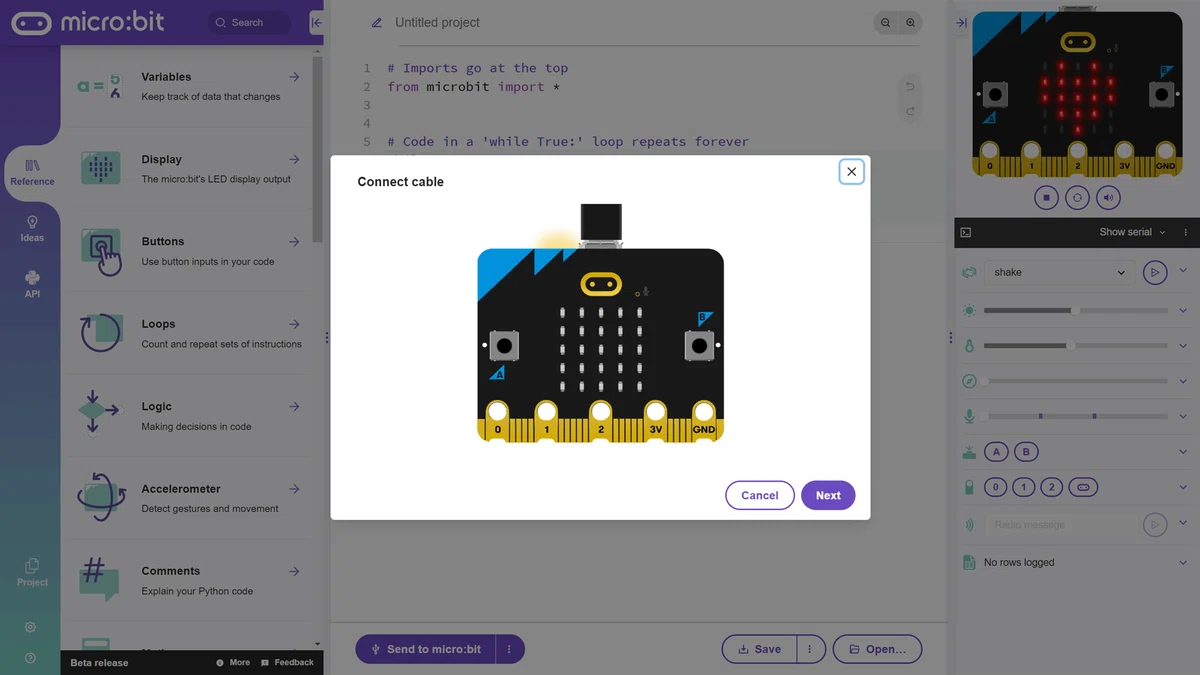Send the shake gesture play button
The image size is (1200, 675).
click(x=1155, y=272)
